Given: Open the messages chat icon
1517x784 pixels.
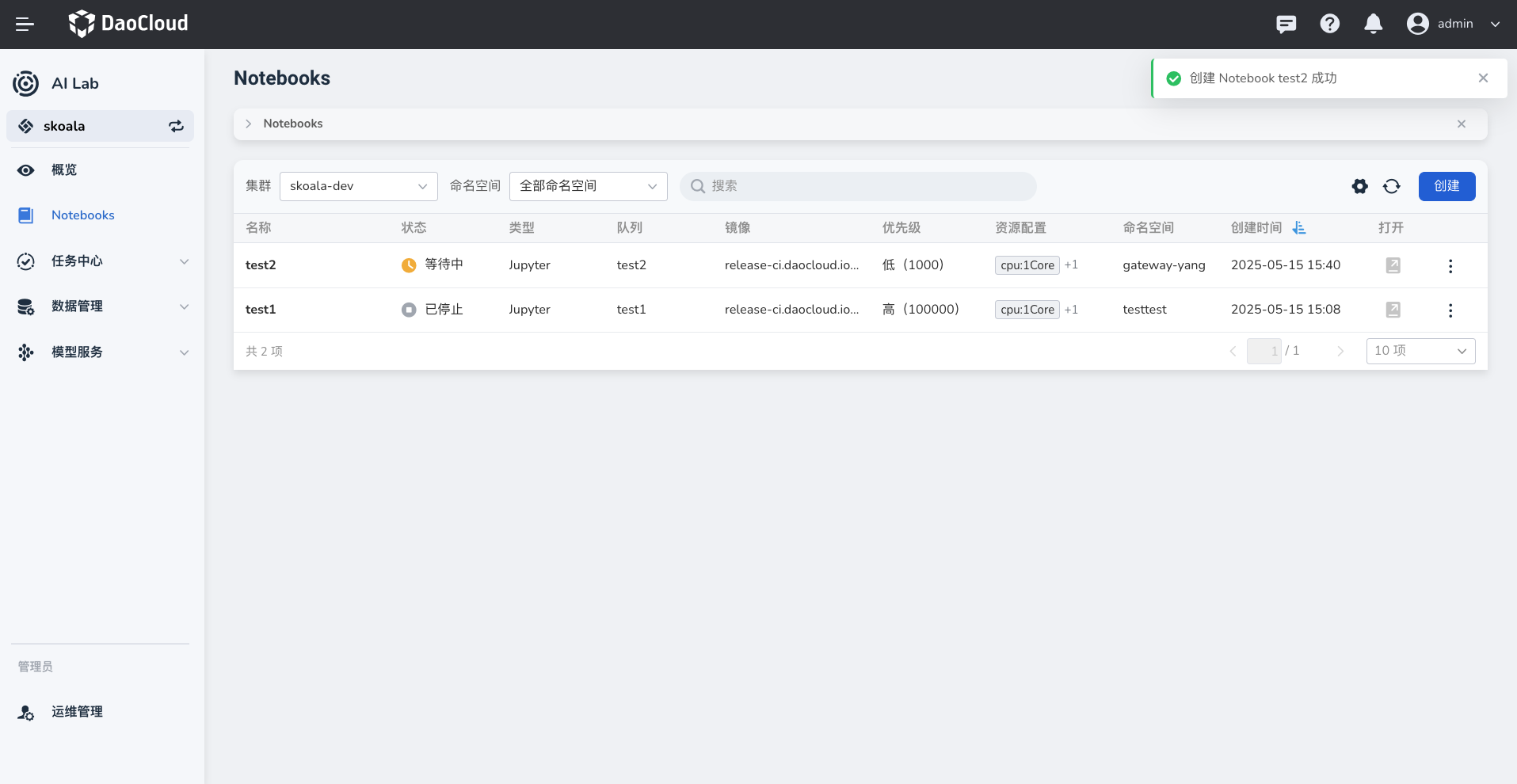Looking at the screenshot, I should (x=1286, y=24).
